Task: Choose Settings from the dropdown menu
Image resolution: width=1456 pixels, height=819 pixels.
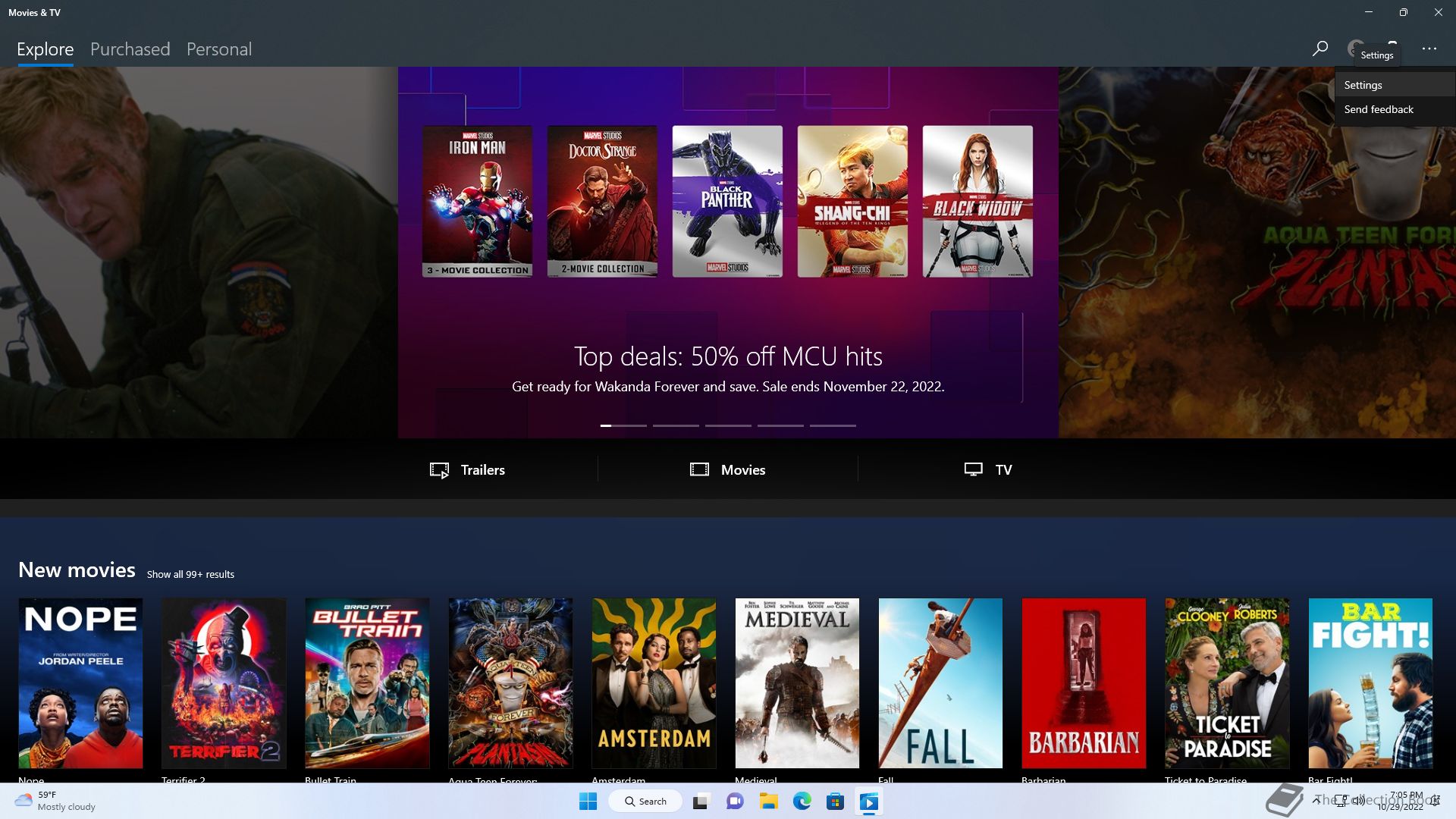Action: click(1394, 85)
